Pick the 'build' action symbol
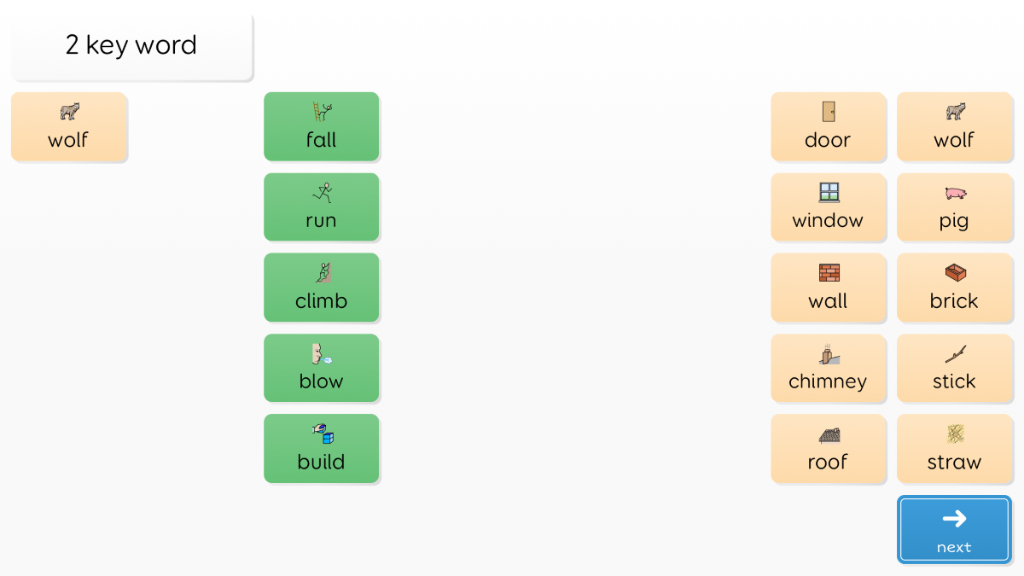Viewport: 1024px width, 576px height. pos(321,449)
